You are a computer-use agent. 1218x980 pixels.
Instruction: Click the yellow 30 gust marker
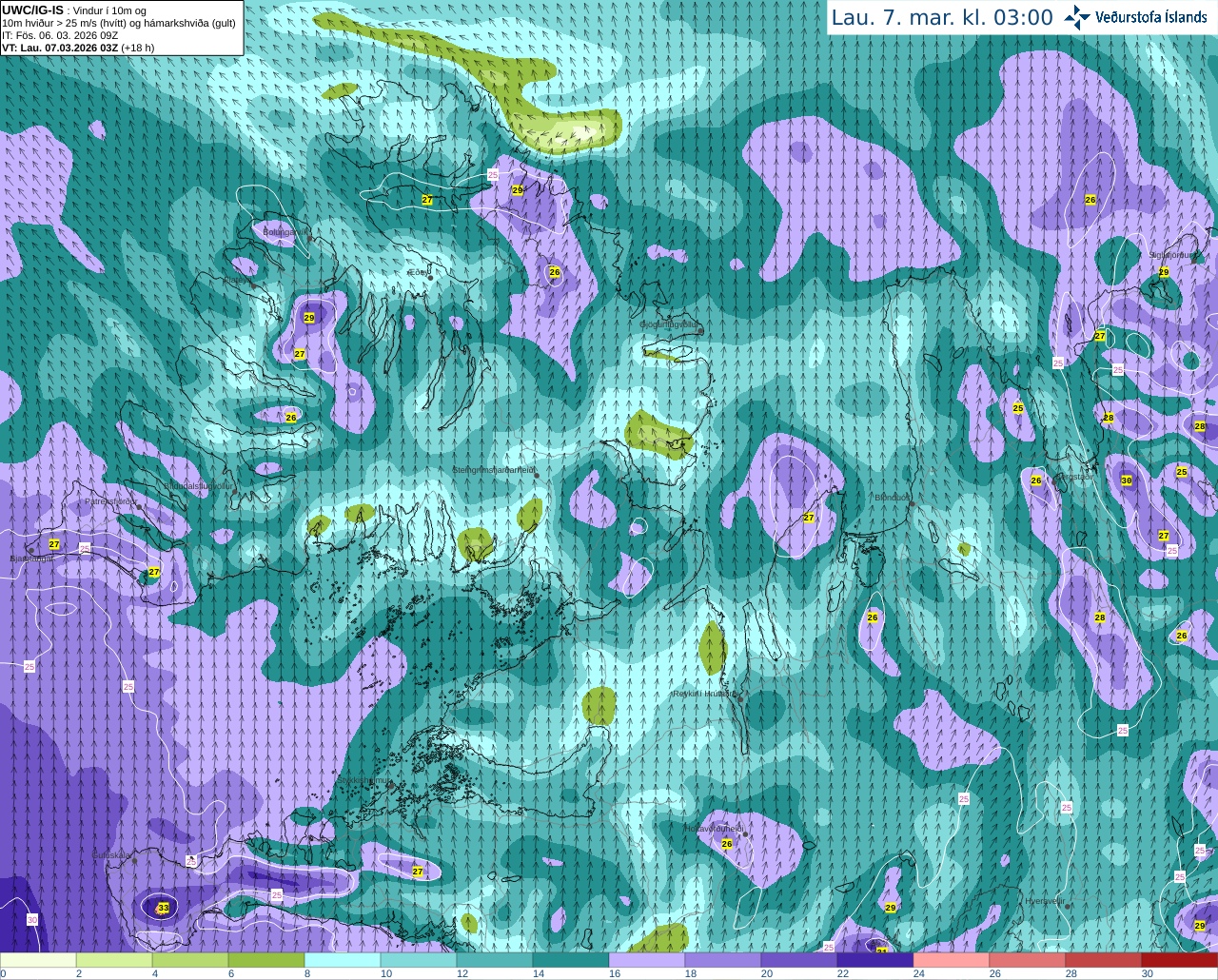click(1127, 480)
